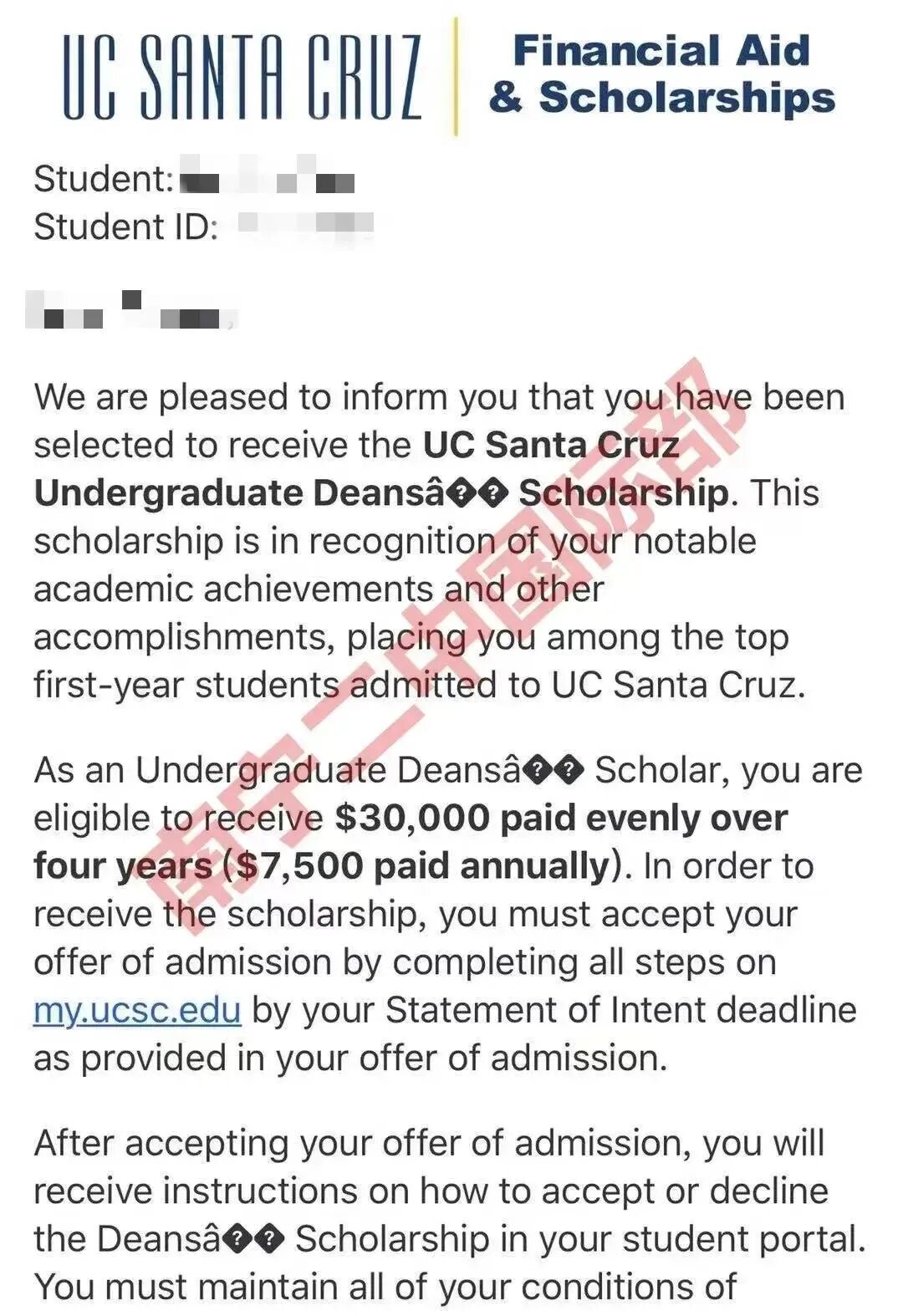
Task: Select the blurred student name field
Action: coord(268,176)
